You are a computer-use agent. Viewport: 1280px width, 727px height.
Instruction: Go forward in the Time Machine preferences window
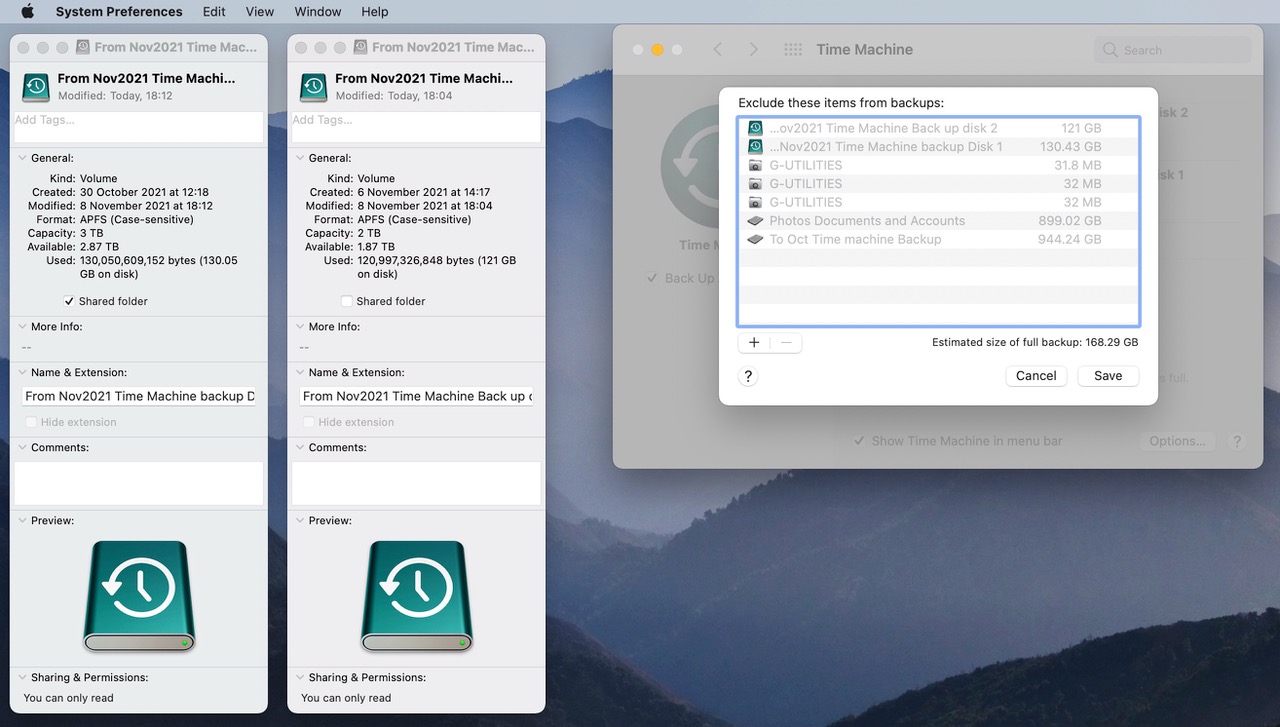tap(753, 49)
